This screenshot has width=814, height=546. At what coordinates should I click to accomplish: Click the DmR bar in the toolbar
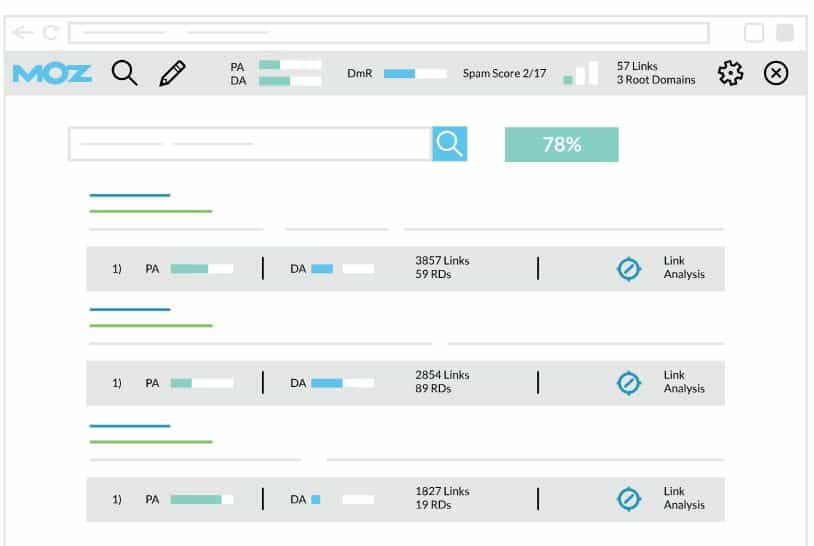(414, 73)
